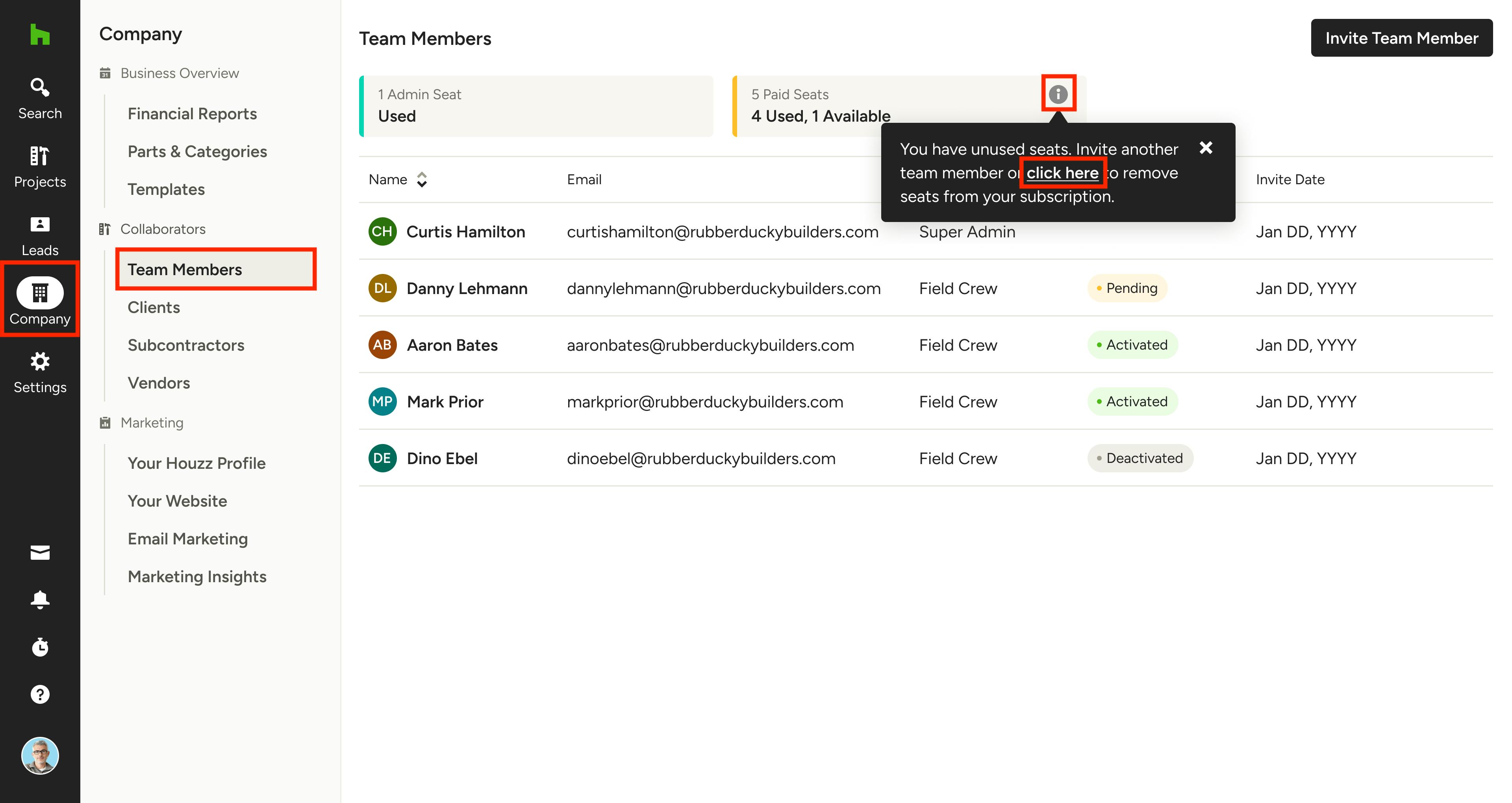Open the user profile avatar
This screenshot has height=803, width=1512.
click(x=40, y=755)
